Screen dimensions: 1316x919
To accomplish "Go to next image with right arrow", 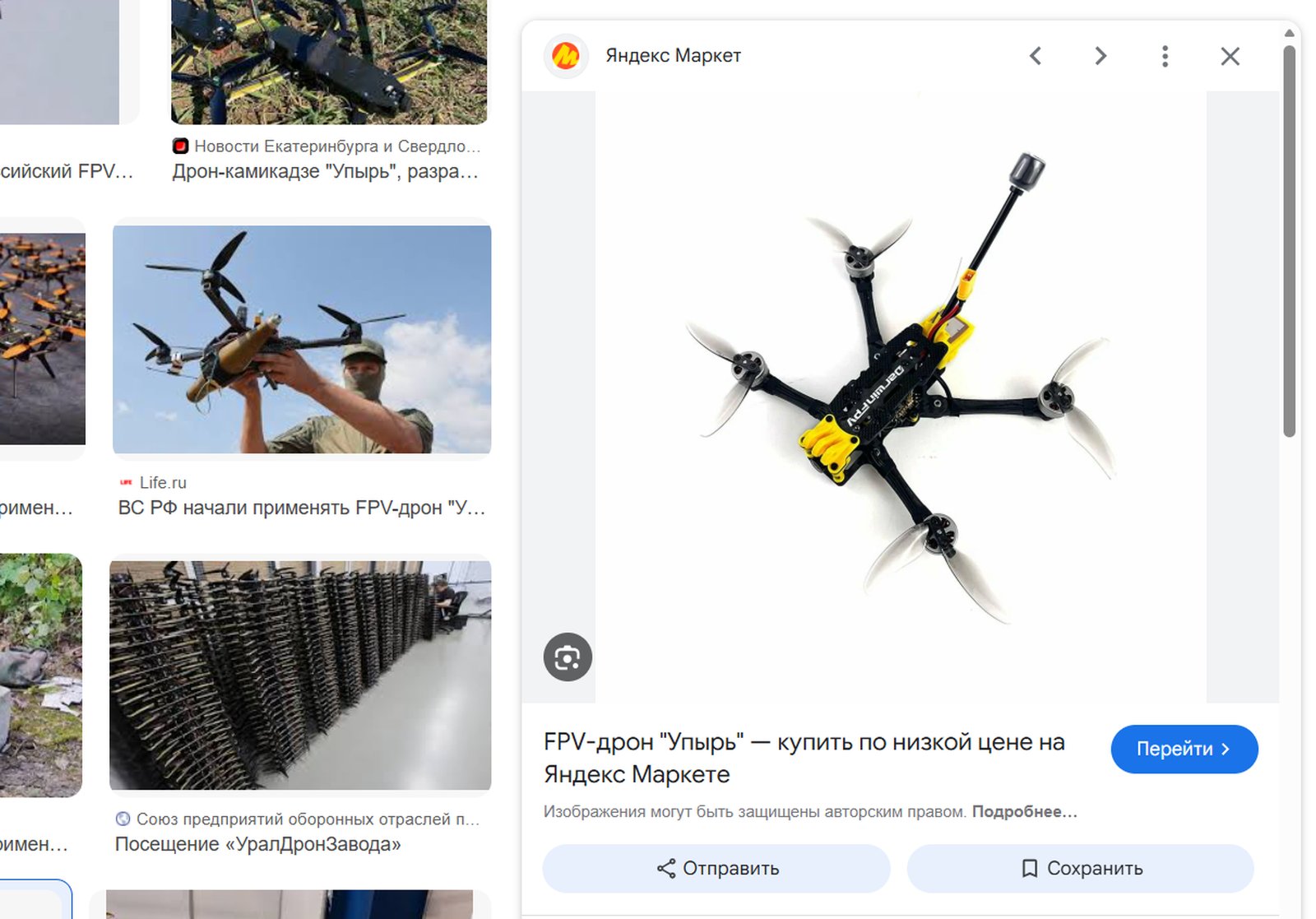I will (x=1101, y=56).
